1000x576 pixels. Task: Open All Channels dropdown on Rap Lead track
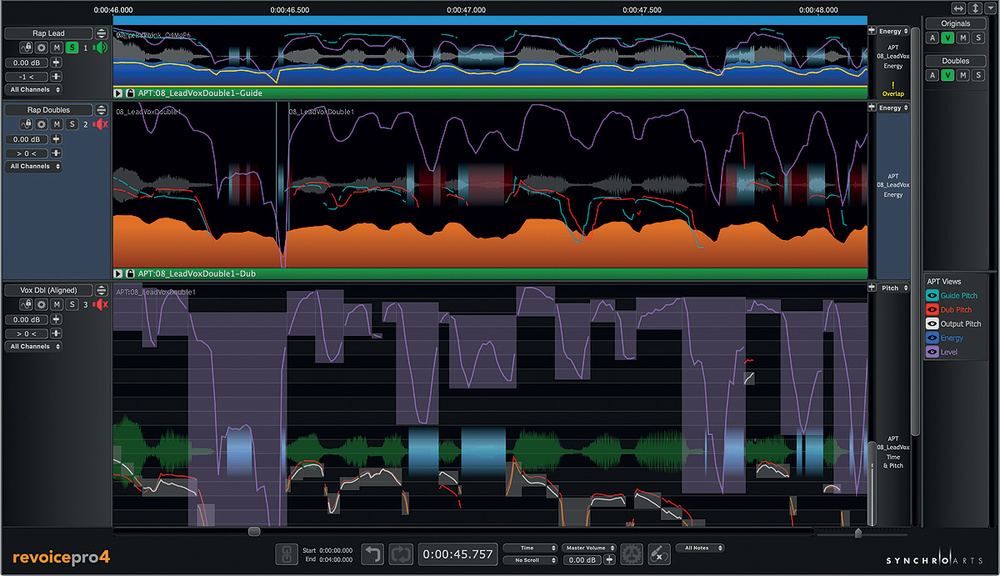33,90
